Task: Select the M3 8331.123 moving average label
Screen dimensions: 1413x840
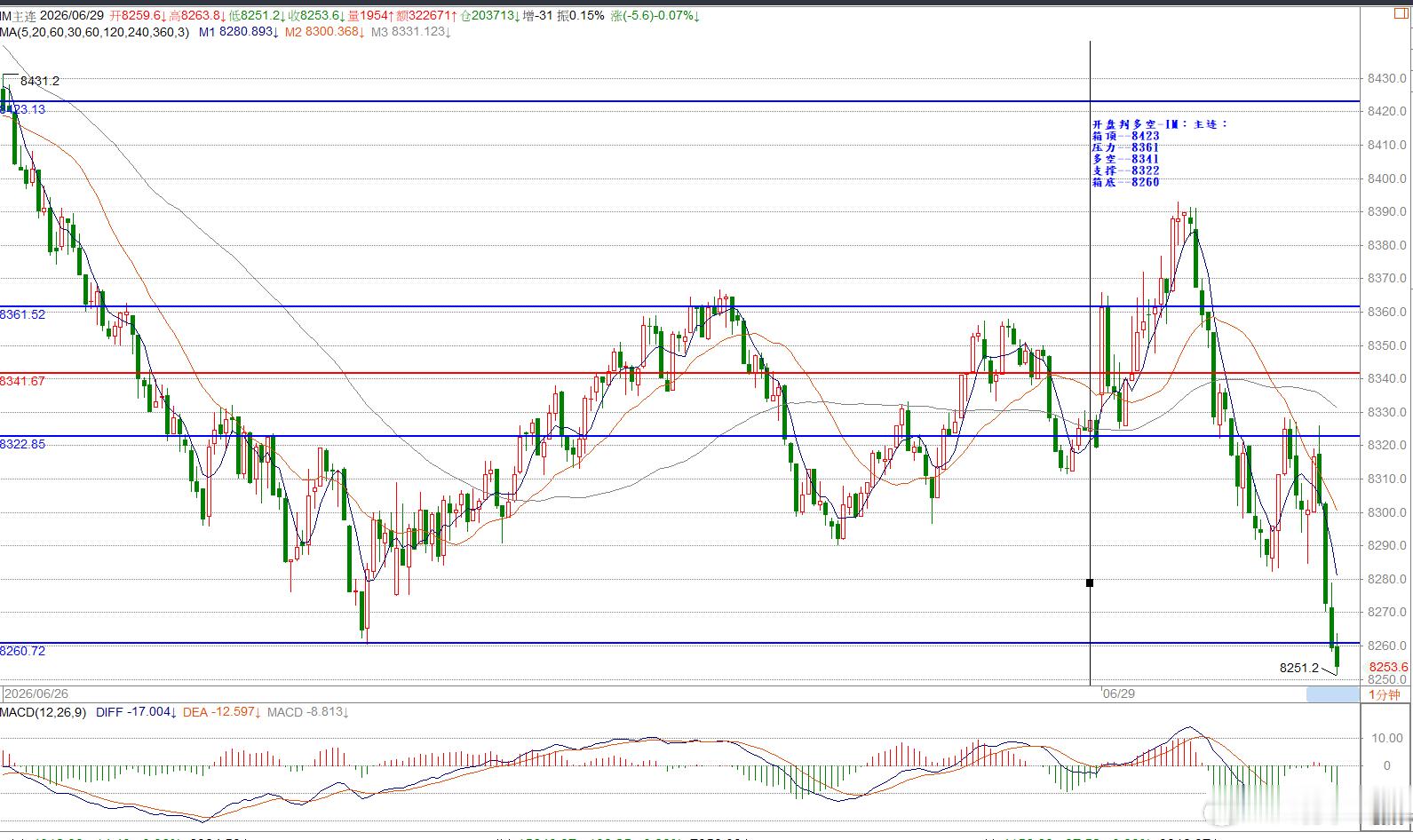Action: (x=411, y=32)
